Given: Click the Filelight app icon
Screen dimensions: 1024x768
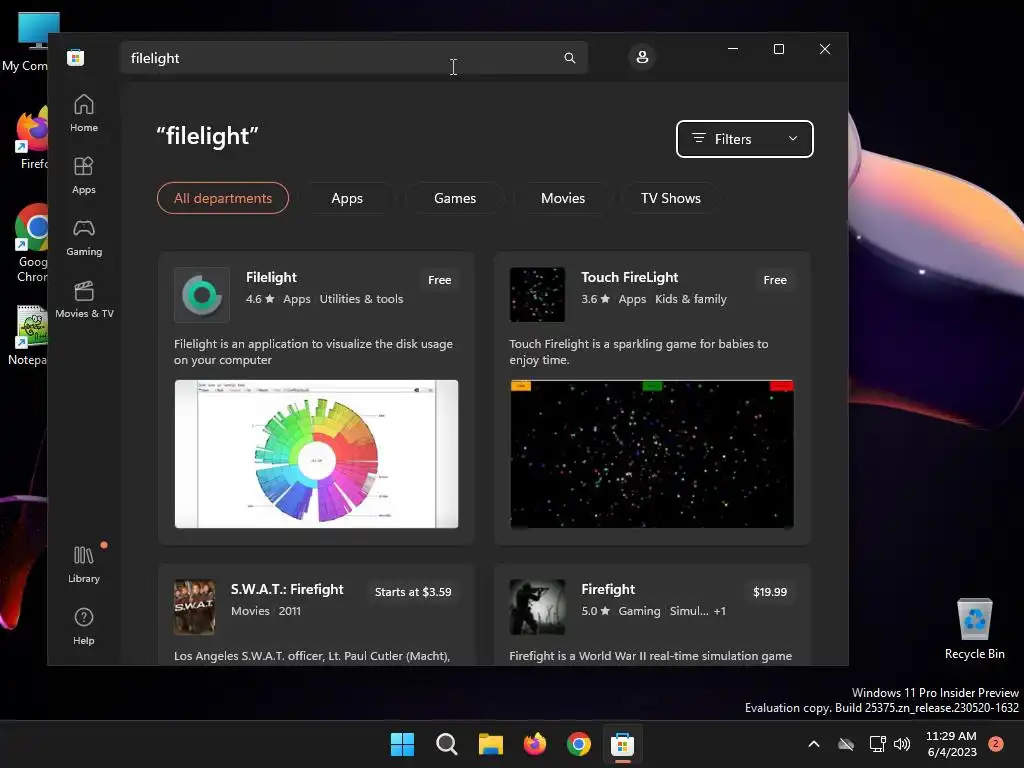Looking at the screenshot, I should click(202, 295).
